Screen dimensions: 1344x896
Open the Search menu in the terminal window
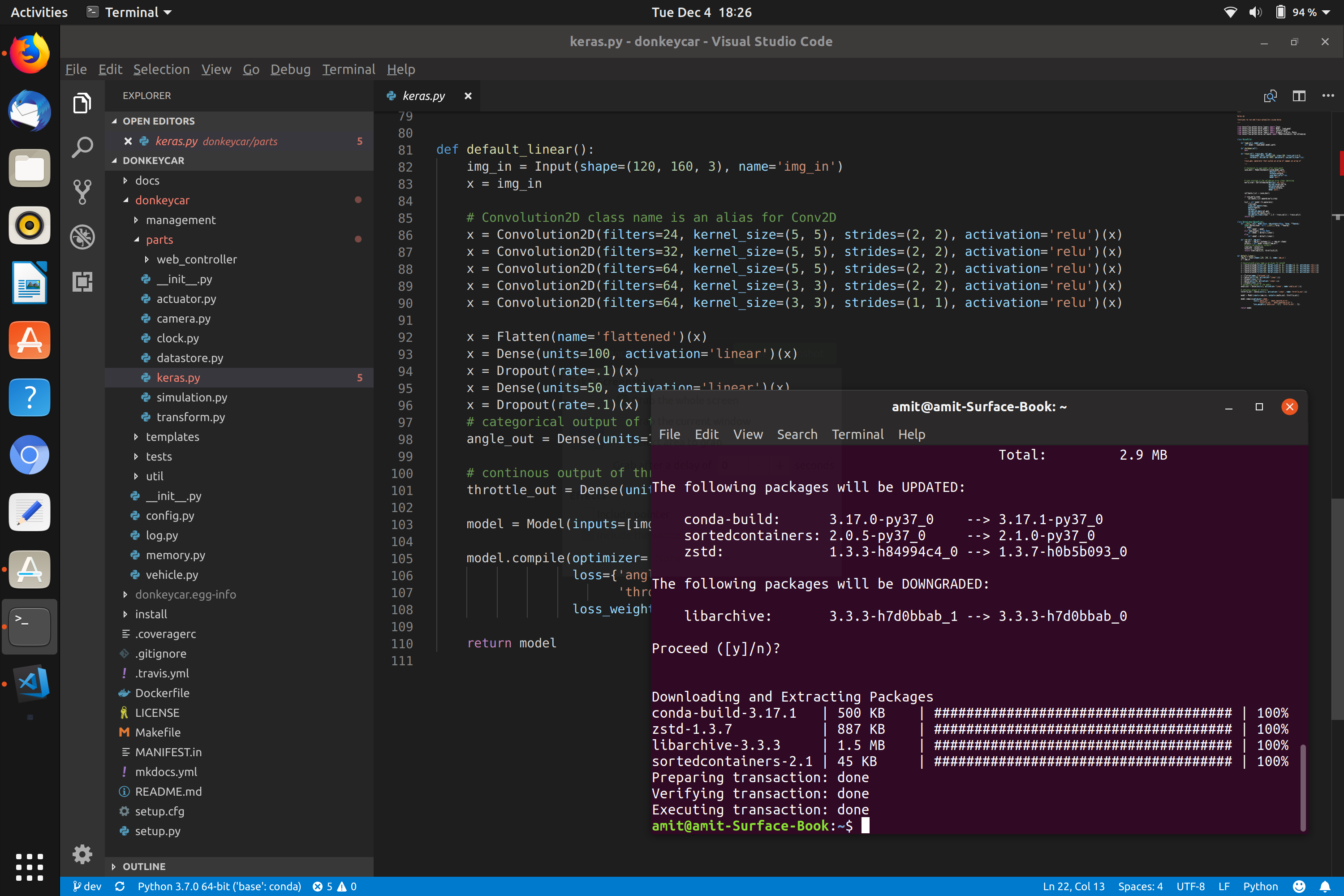[797, 434]
